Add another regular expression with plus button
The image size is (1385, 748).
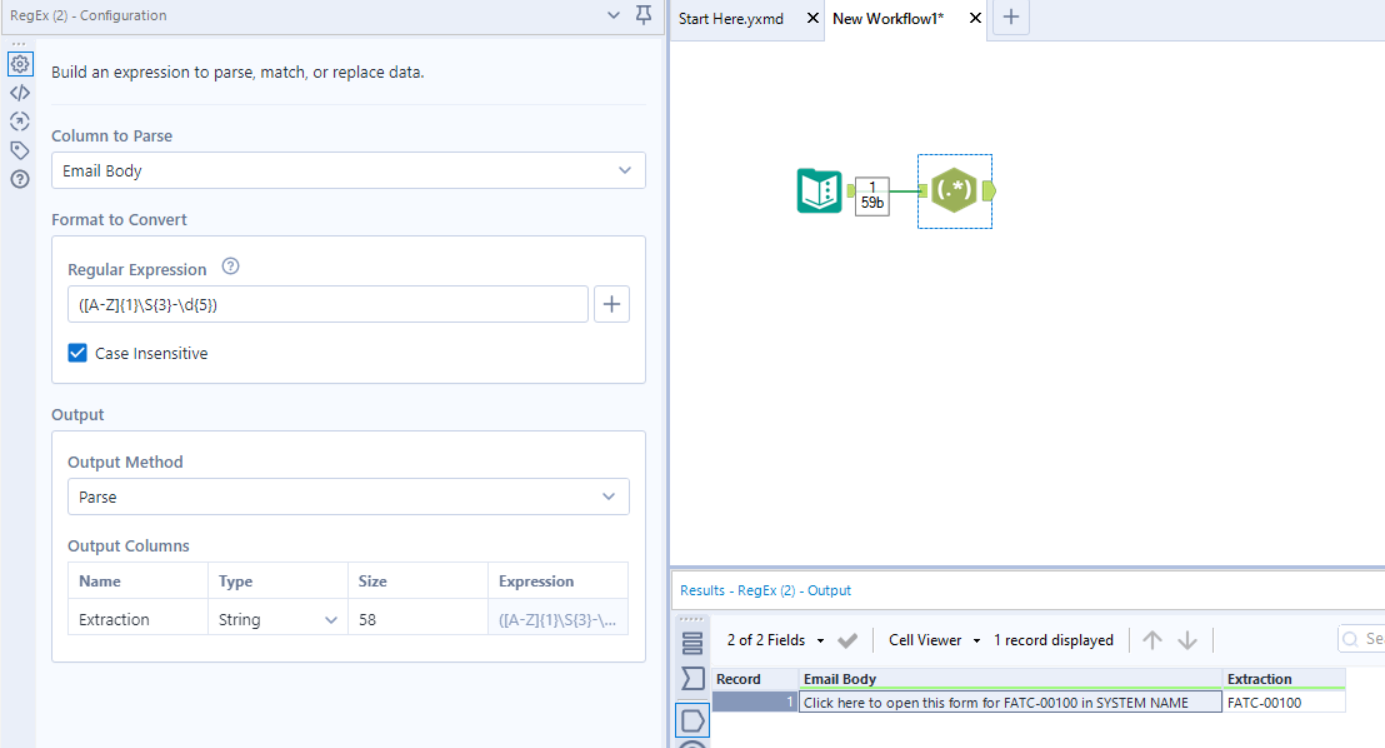pyautogui.click(x=611, y=303)
